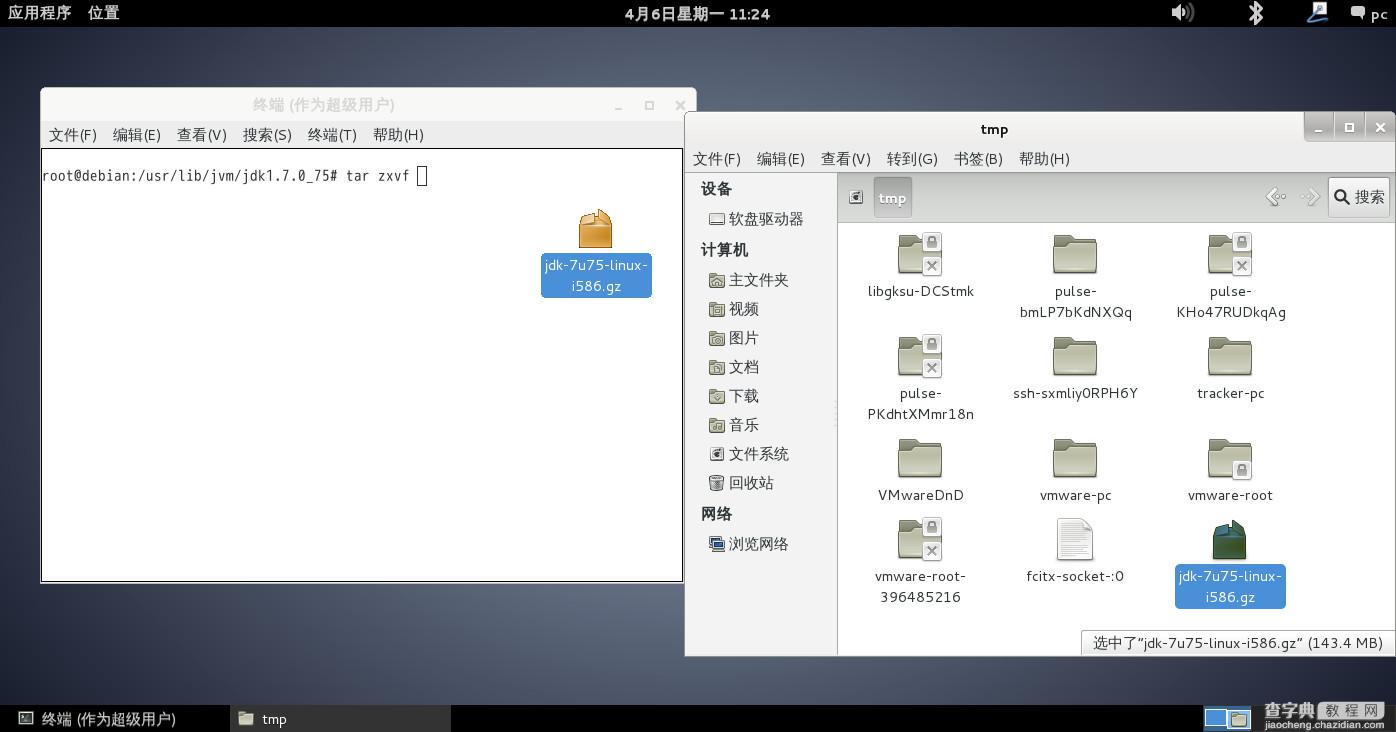Go back with the left arrow
The width and height of the screenshot is (1396, 732).
pos(1276,197)
